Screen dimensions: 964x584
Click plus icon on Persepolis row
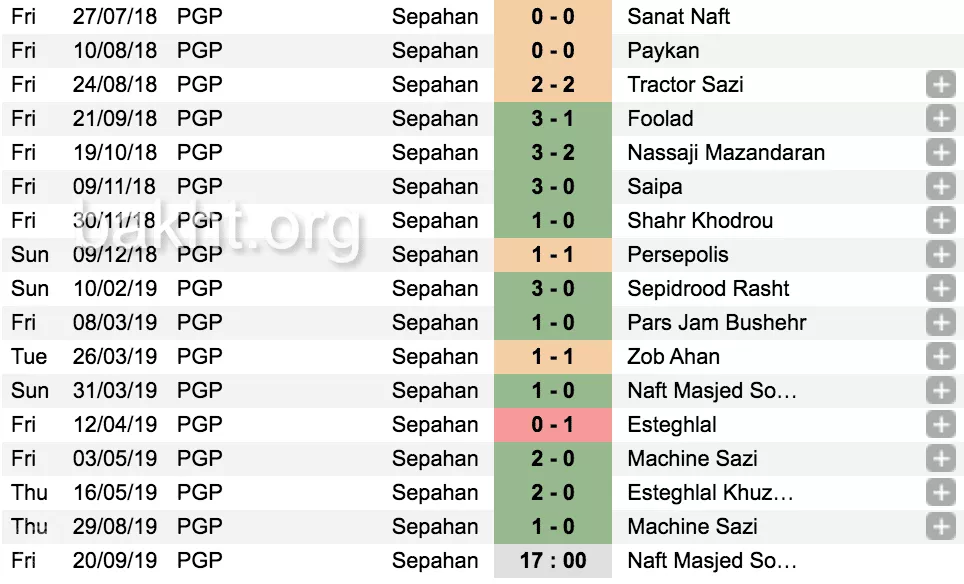point(940,255)
